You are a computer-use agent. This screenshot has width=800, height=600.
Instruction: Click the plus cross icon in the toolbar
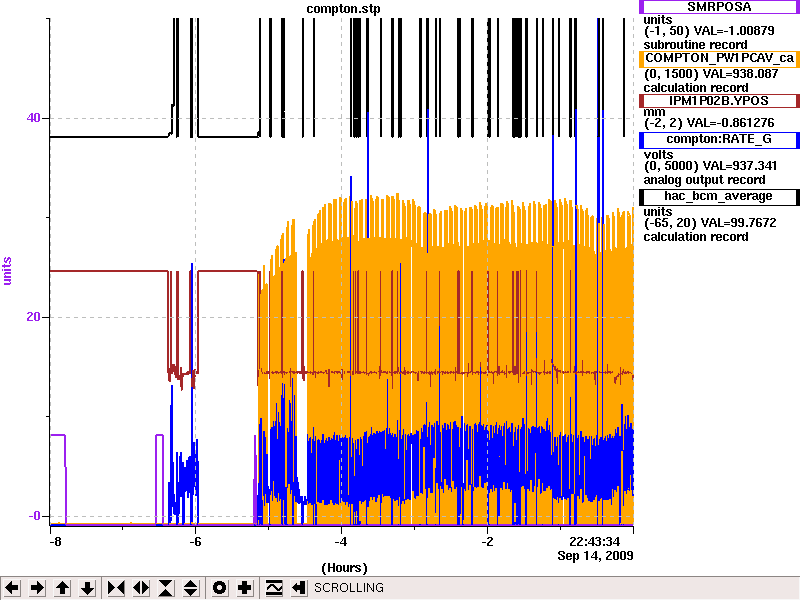coord(244,588)
